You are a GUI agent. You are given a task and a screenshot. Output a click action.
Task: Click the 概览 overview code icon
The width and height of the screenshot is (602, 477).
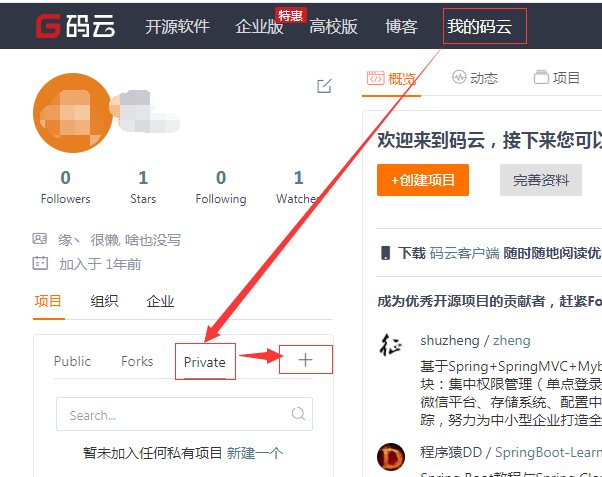(375, 78)
